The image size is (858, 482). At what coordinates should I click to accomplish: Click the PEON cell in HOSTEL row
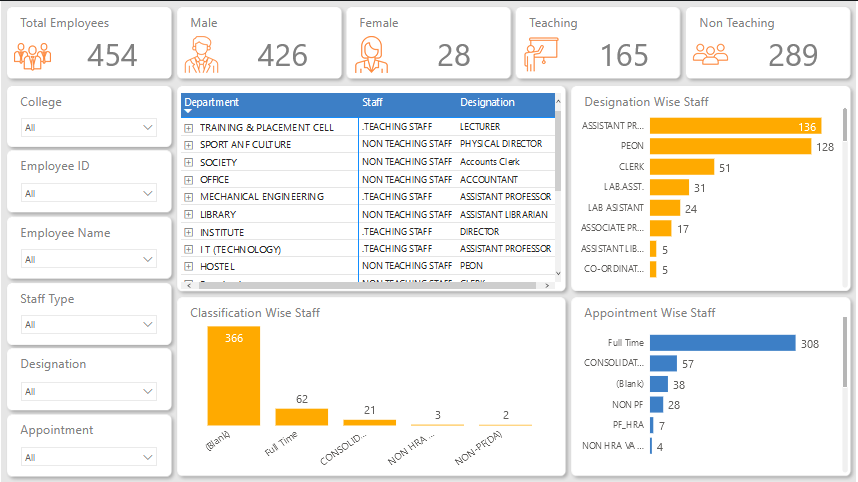pyautogui.click(x=471, y=265)
